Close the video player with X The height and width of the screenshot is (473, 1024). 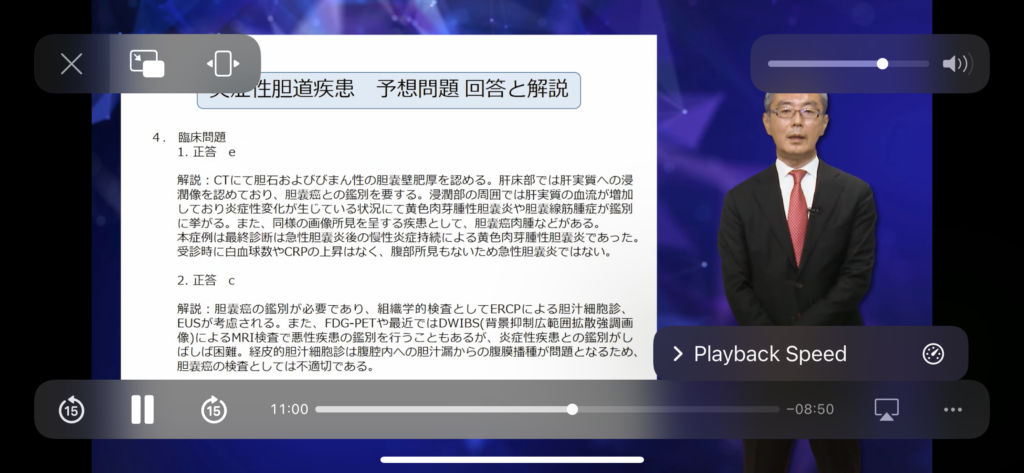coord(72,64)
